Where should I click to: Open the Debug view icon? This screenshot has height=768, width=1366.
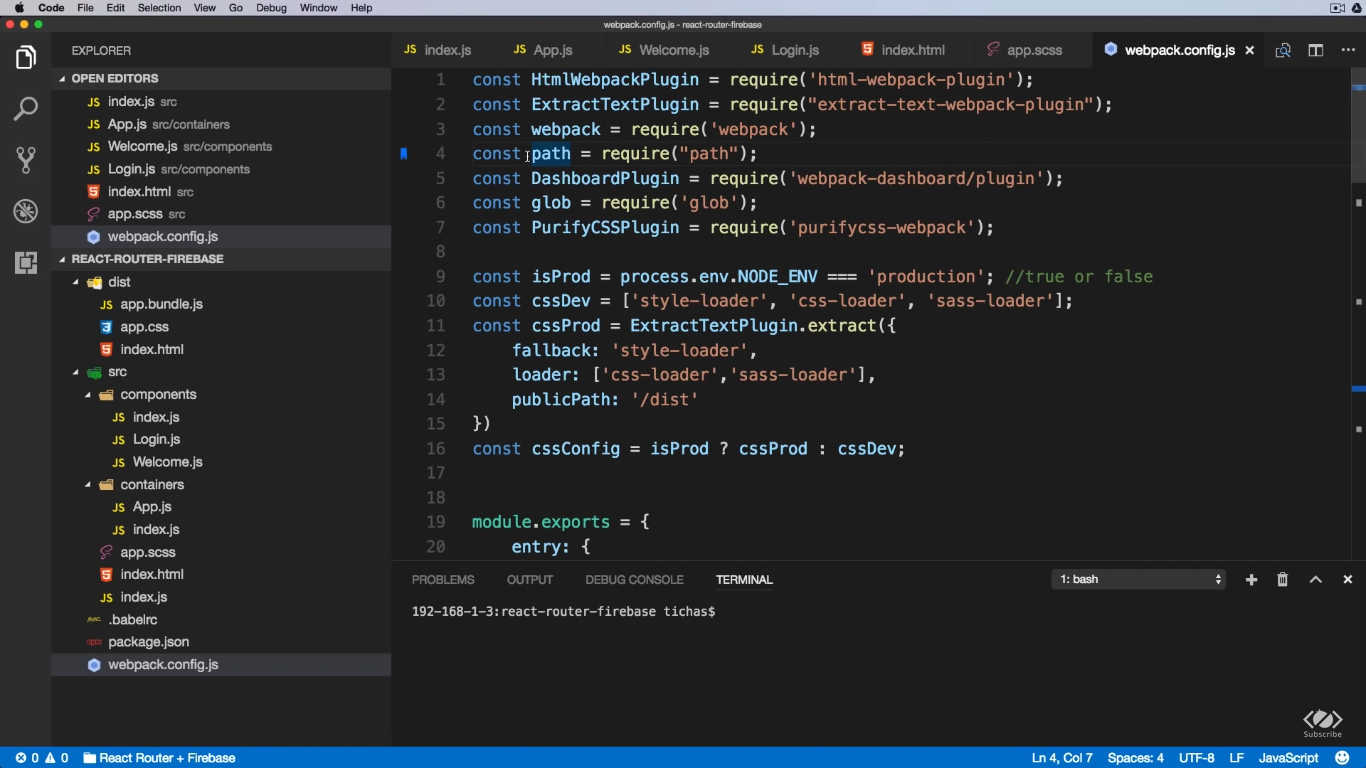coord(26,211)
